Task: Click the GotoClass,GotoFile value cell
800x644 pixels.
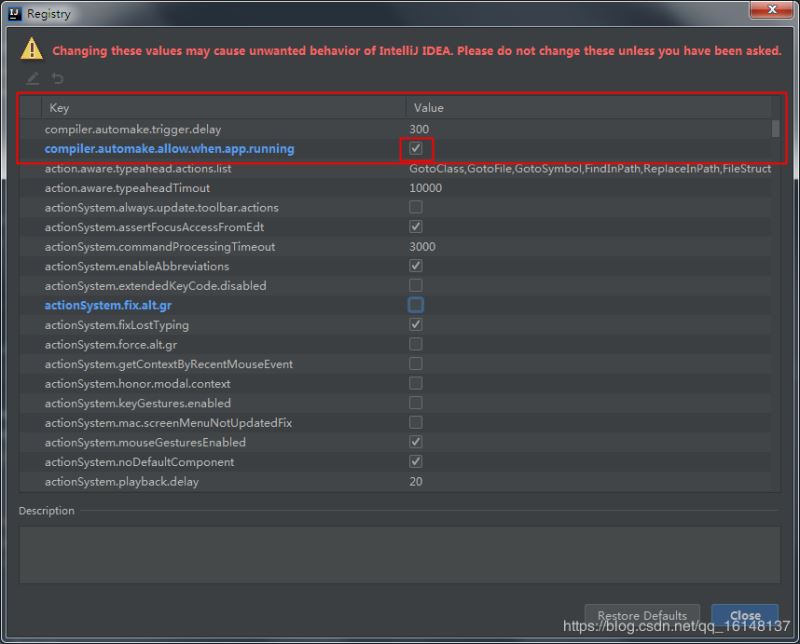Action: tap(590, 168)
